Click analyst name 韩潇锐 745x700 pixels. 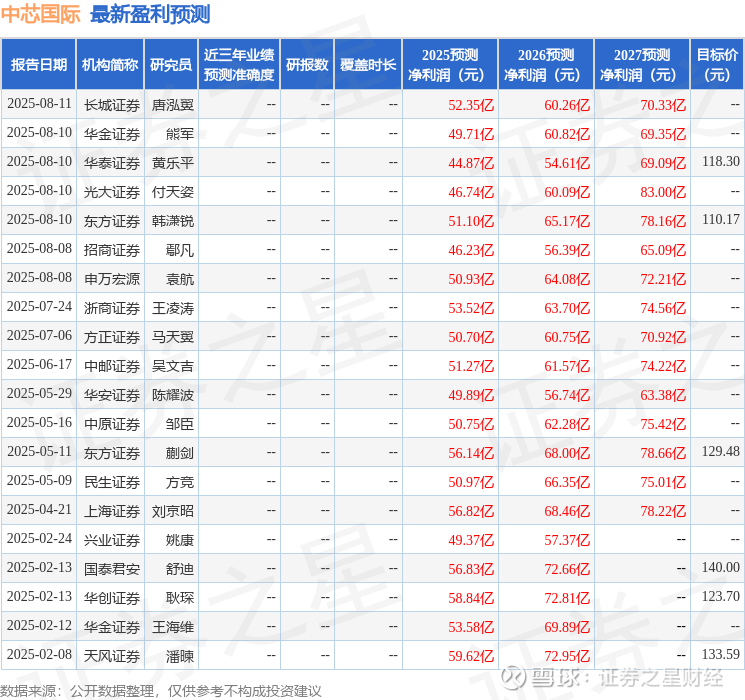[172, 221]
